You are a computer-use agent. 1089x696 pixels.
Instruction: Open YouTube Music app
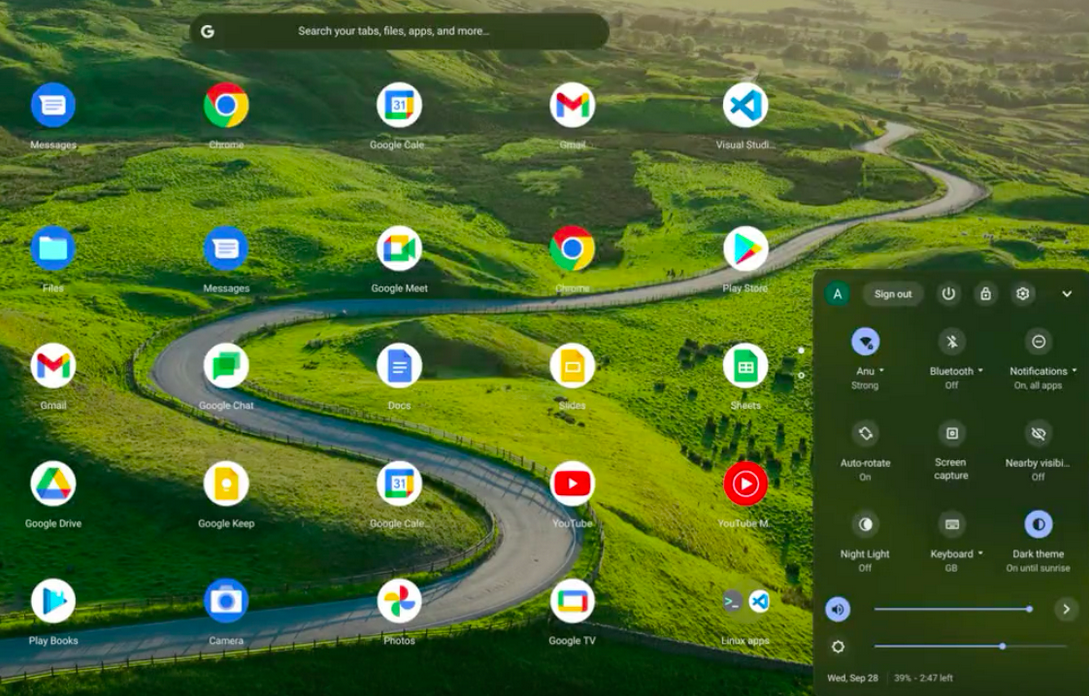coord(745,483)
